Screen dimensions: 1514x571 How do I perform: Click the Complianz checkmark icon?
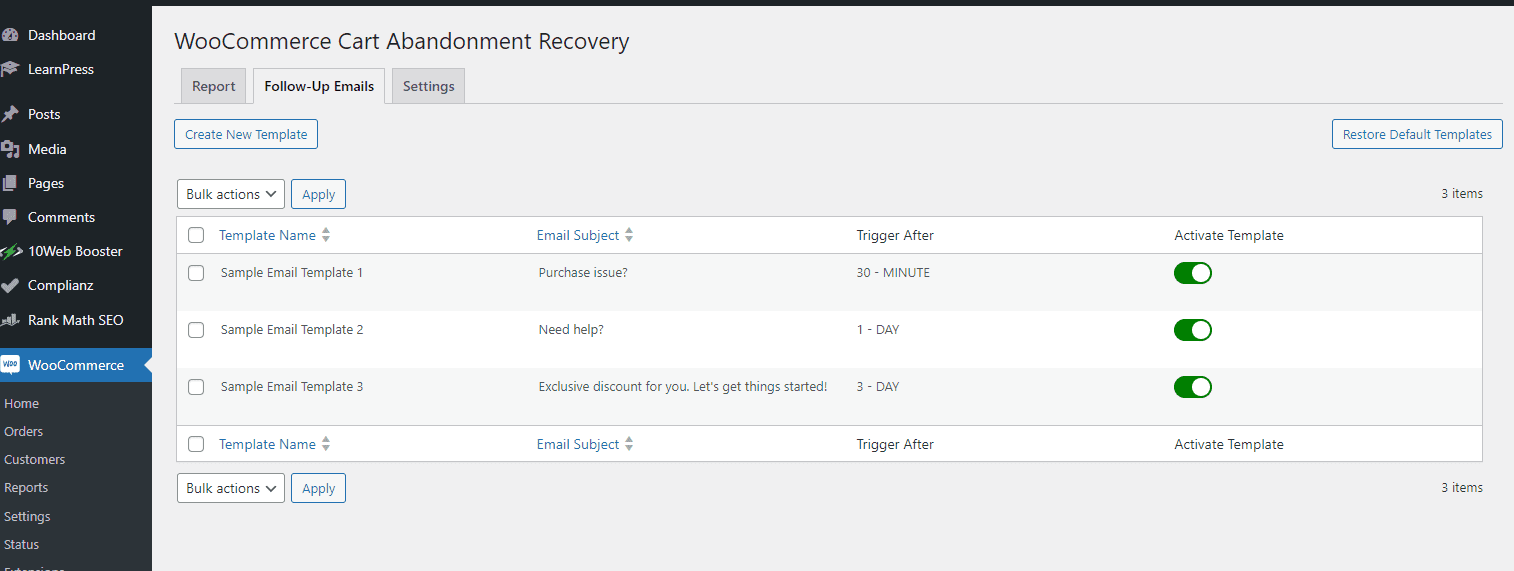pos(10,285)
